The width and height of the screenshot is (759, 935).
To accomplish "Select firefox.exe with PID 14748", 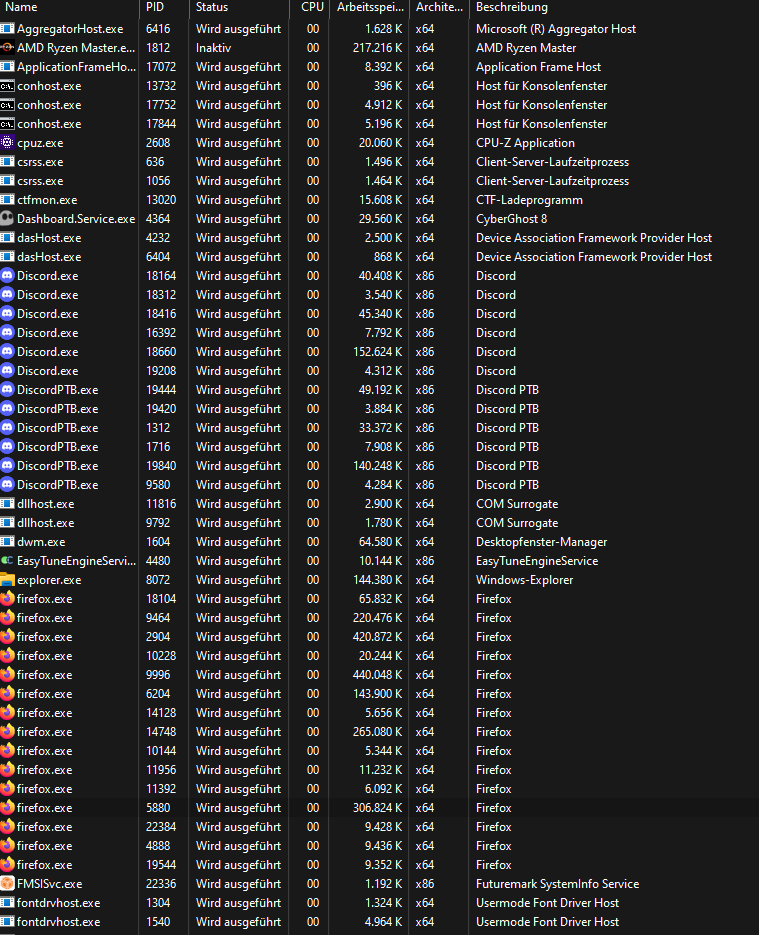I will 379,732.
